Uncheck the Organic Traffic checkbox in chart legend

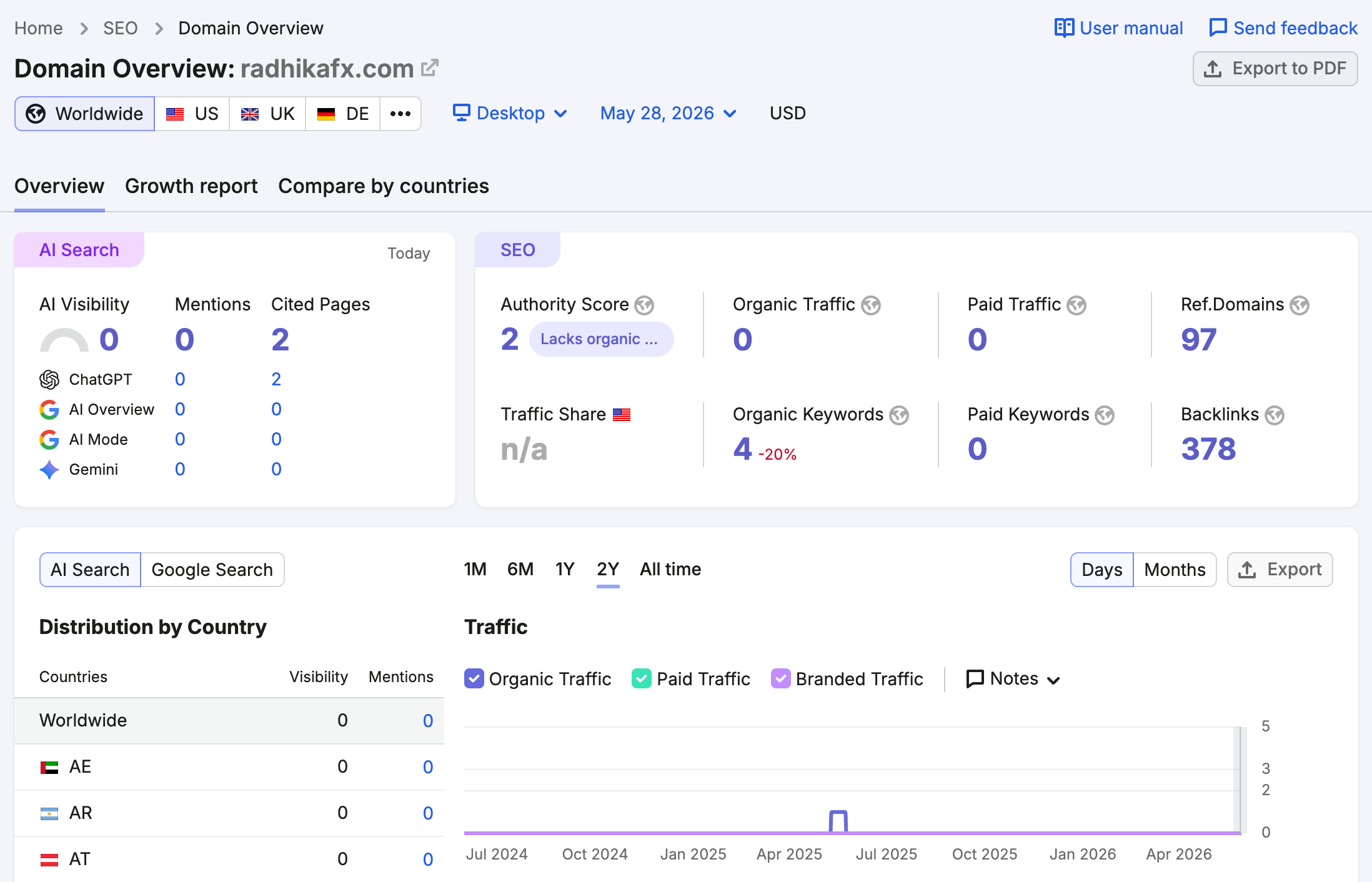[474, 679]
